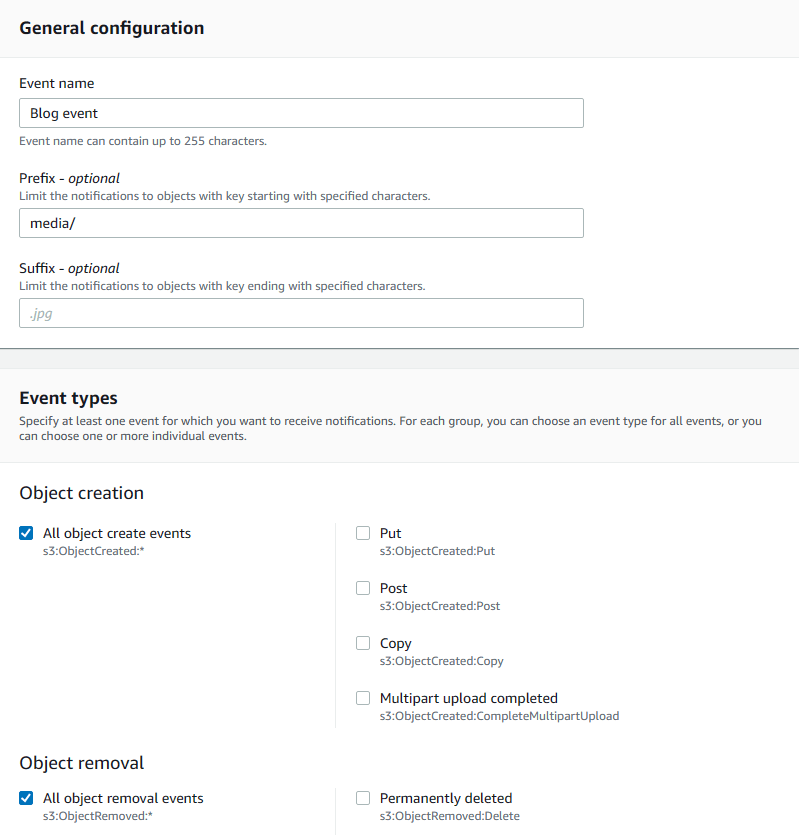Screen dimensions: 799x835
Task: Click the Prefix - optional label
Action: pyautogui.click(x=69, y=178)
